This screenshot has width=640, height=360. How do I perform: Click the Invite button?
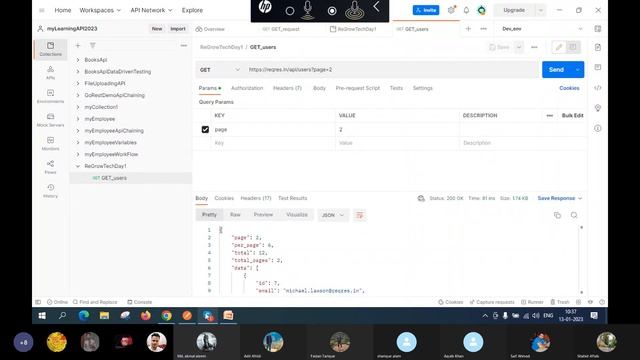click(426, 10)
